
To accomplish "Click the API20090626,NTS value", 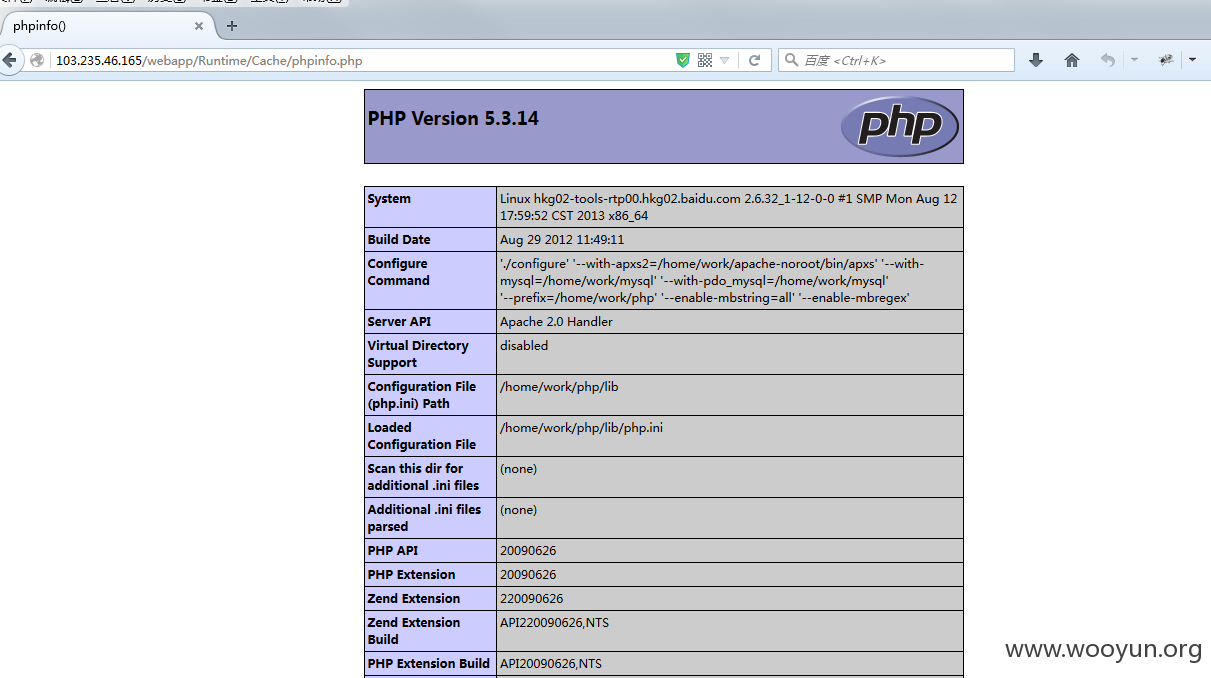I will point(551,663).
